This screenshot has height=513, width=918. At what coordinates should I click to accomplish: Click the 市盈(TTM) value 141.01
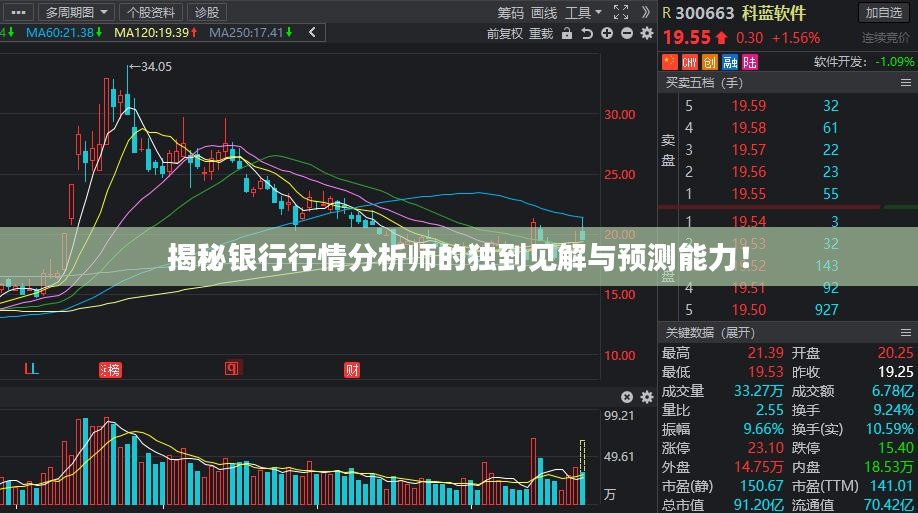pos(891,486)
